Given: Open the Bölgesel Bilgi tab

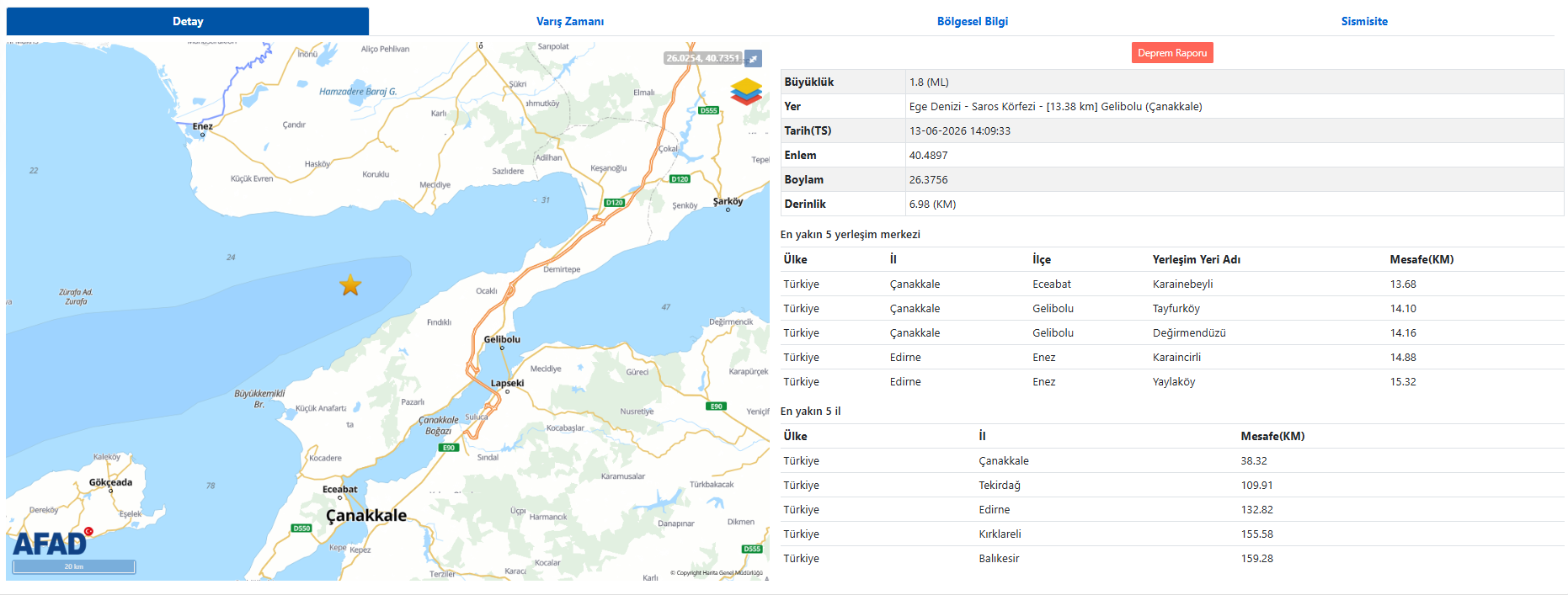Looking at the screenshot, I should pyautogui.click(x=973, y=21).
